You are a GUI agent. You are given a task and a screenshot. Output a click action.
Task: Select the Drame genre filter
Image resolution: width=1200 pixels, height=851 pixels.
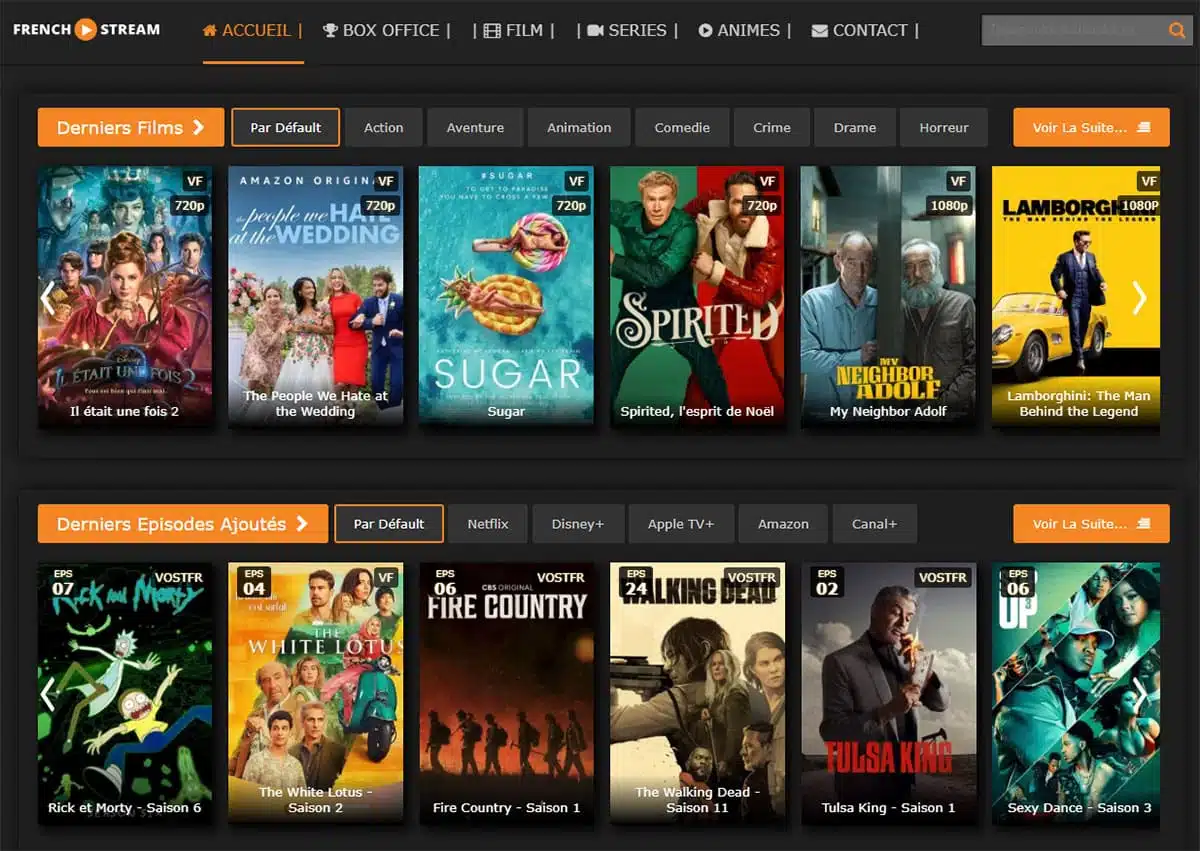(x=855, y=127)
